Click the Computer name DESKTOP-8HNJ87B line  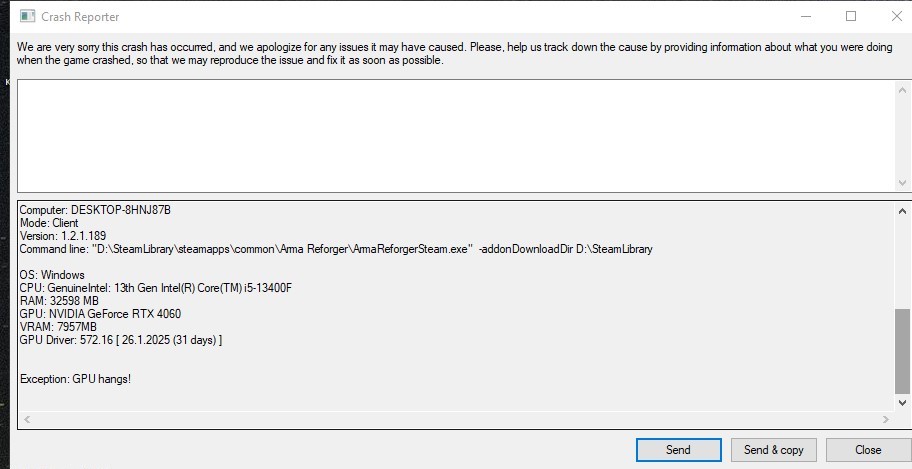[95, 210]
